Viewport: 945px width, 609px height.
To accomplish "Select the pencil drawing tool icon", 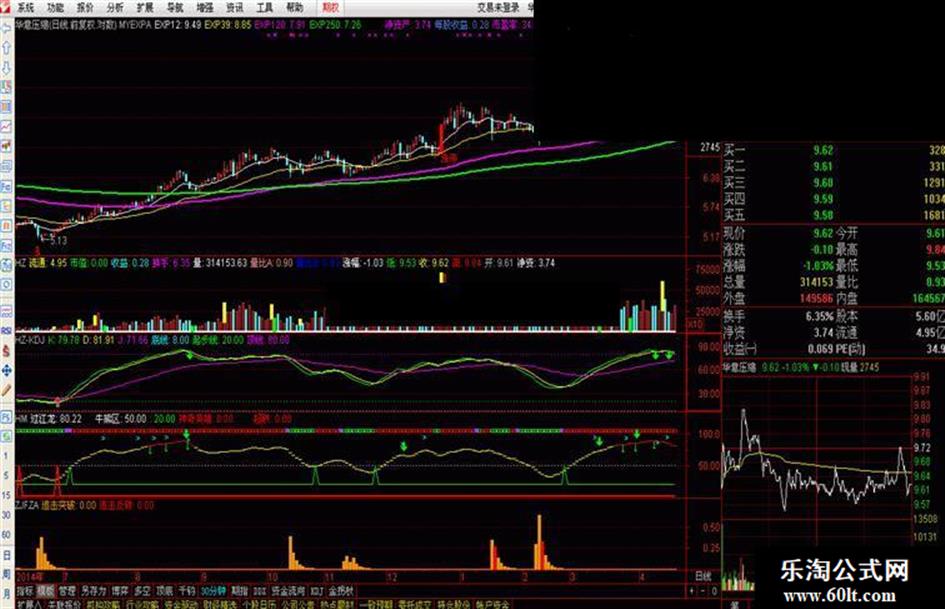I will (x=7, y=390).
